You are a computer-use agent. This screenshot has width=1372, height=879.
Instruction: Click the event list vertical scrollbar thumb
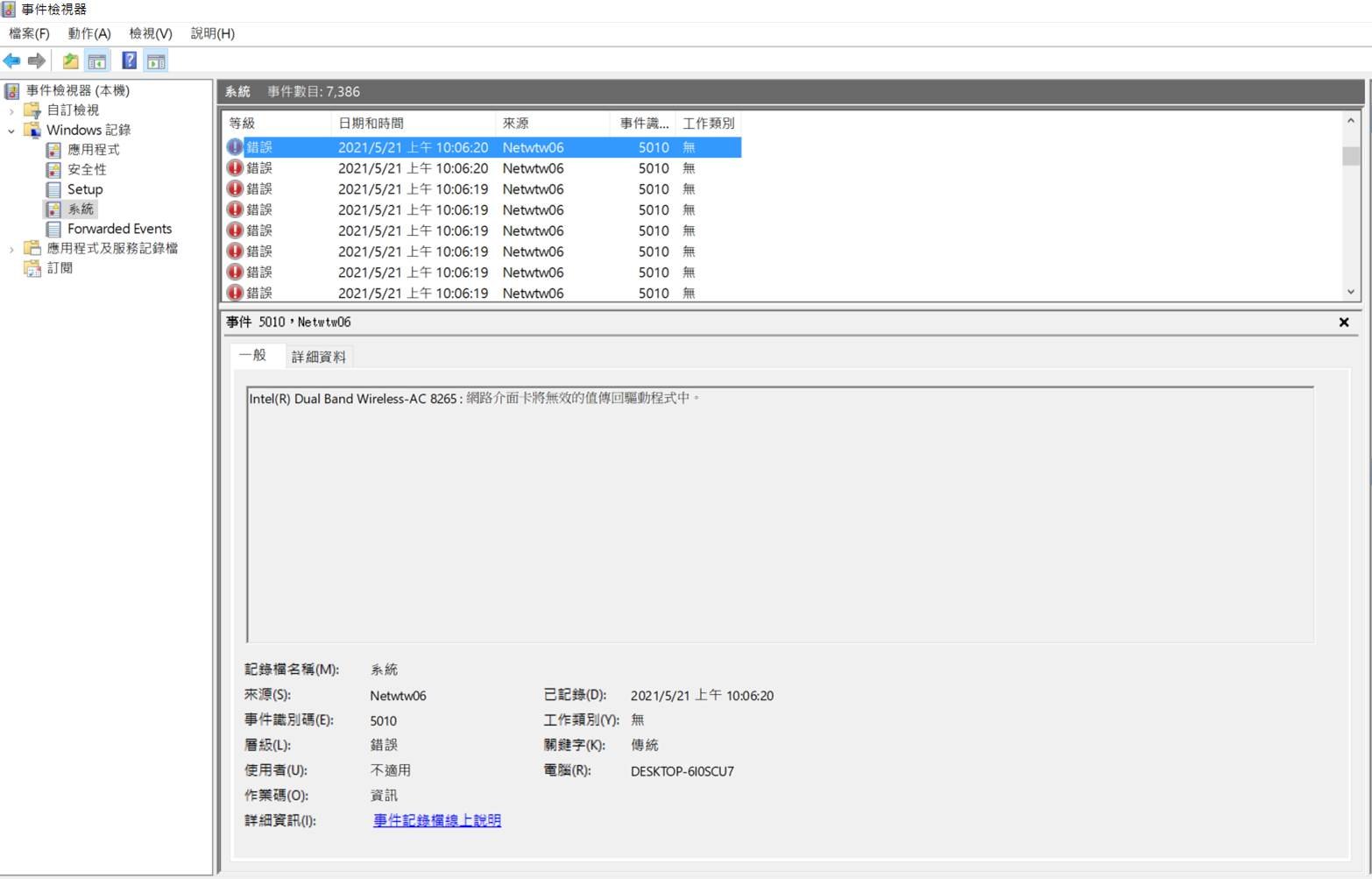pyautogui.click(x=1351, y=156)
